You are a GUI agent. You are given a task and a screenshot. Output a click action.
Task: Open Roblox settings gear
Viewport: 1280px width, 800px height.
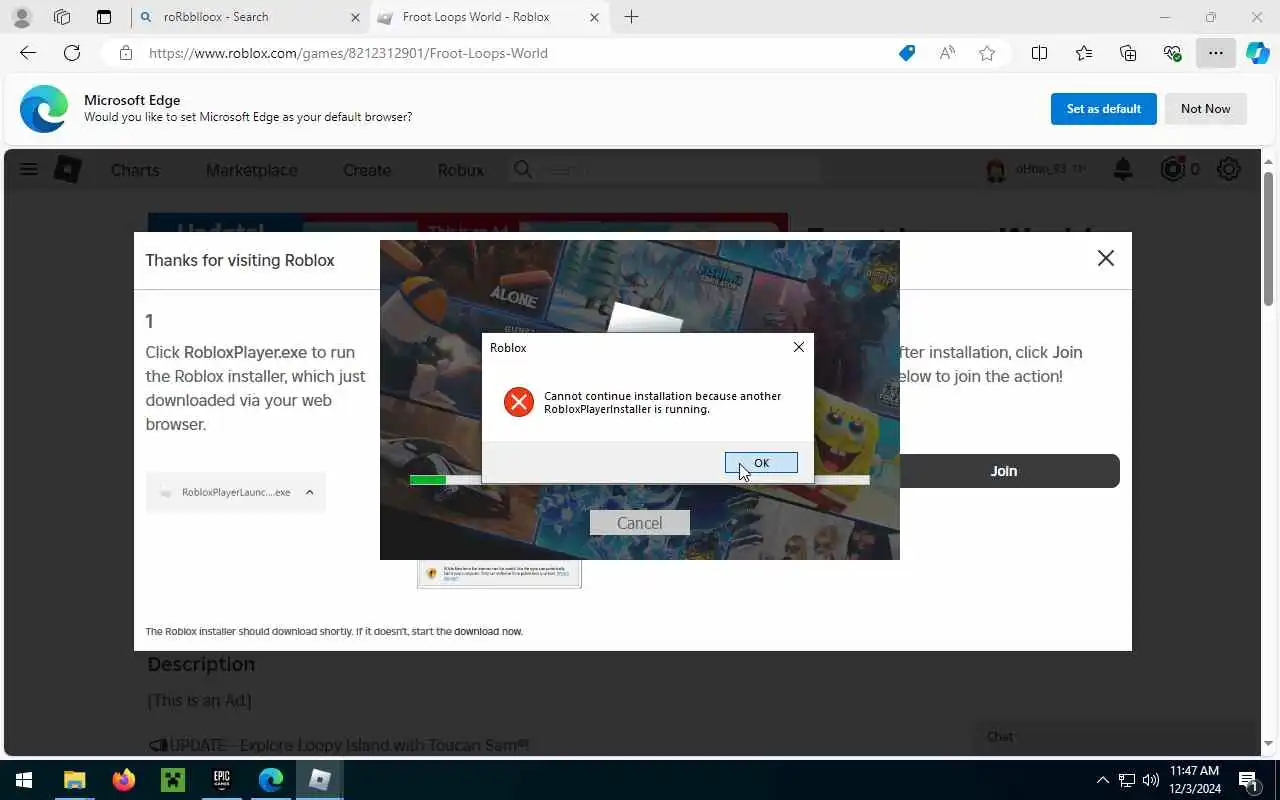coord(1229,169)
